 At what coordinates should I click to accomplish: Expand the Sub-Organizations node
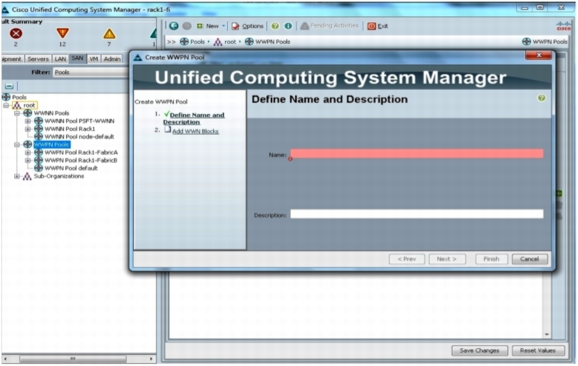pos(17,176)
